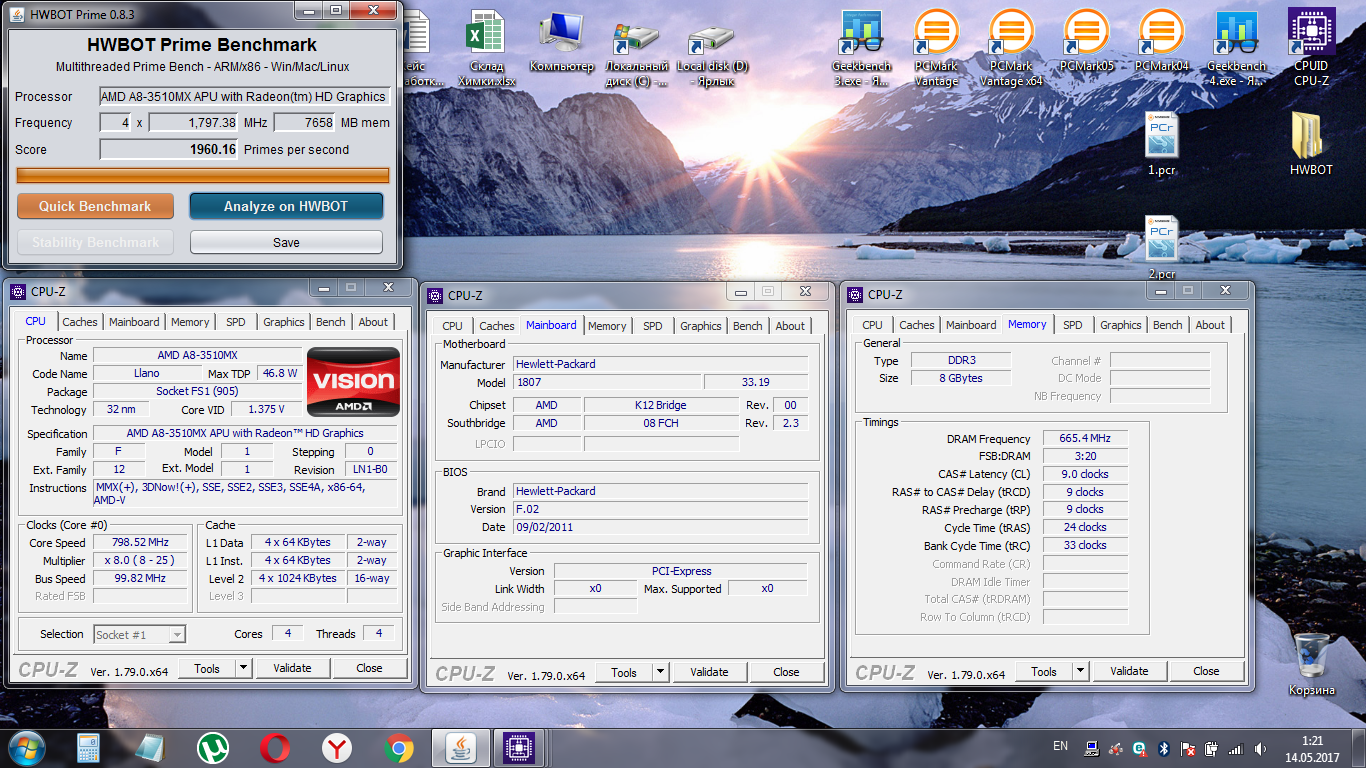
Task: Click the ESET antivirus tray icon
Action: click(1140, 748)
